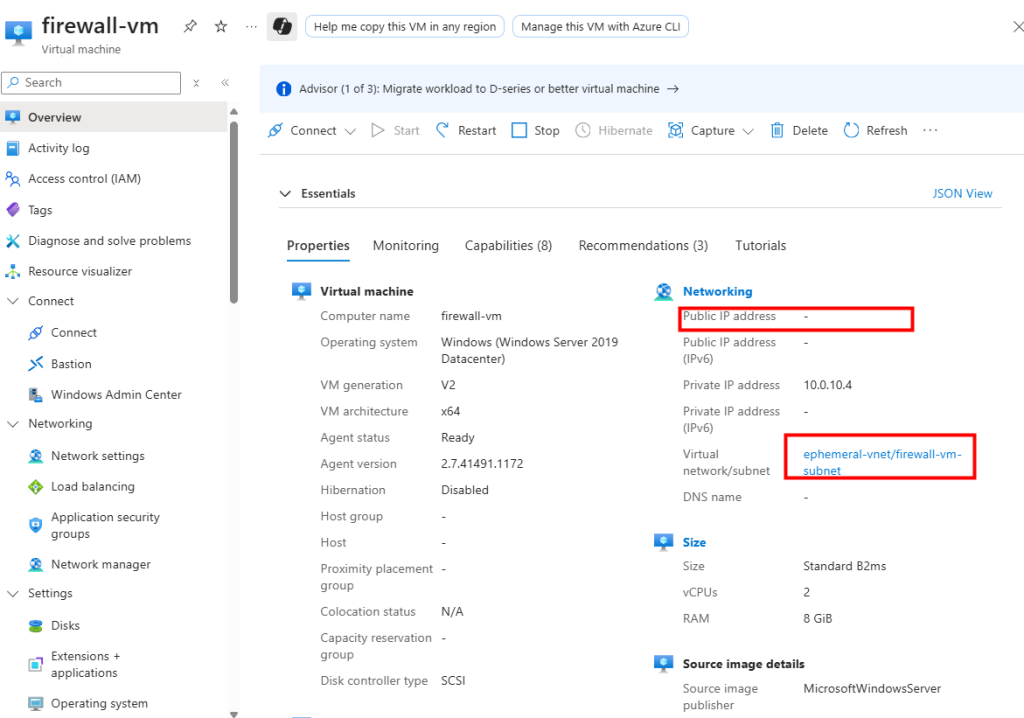1024x718 pixels.
Task: Click in the sidebar Search field
Action: pyautogui.click(x=91, y=83)
